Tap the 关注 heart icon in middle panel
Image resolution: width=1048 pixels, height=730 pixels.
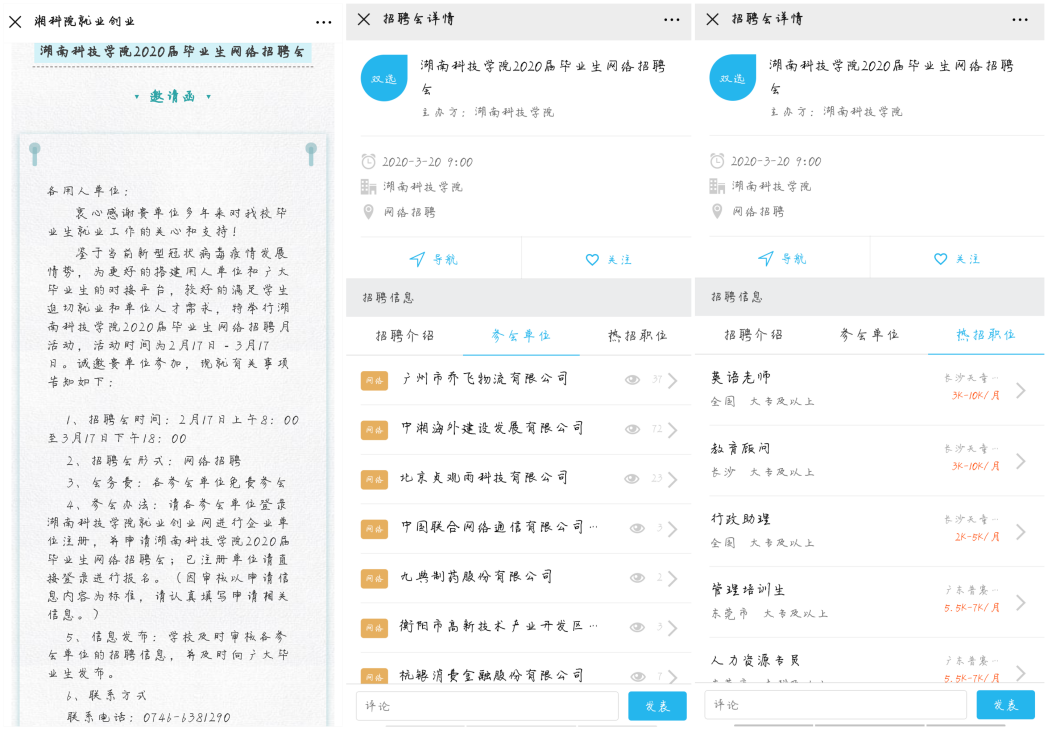click(x=592, y=259)
